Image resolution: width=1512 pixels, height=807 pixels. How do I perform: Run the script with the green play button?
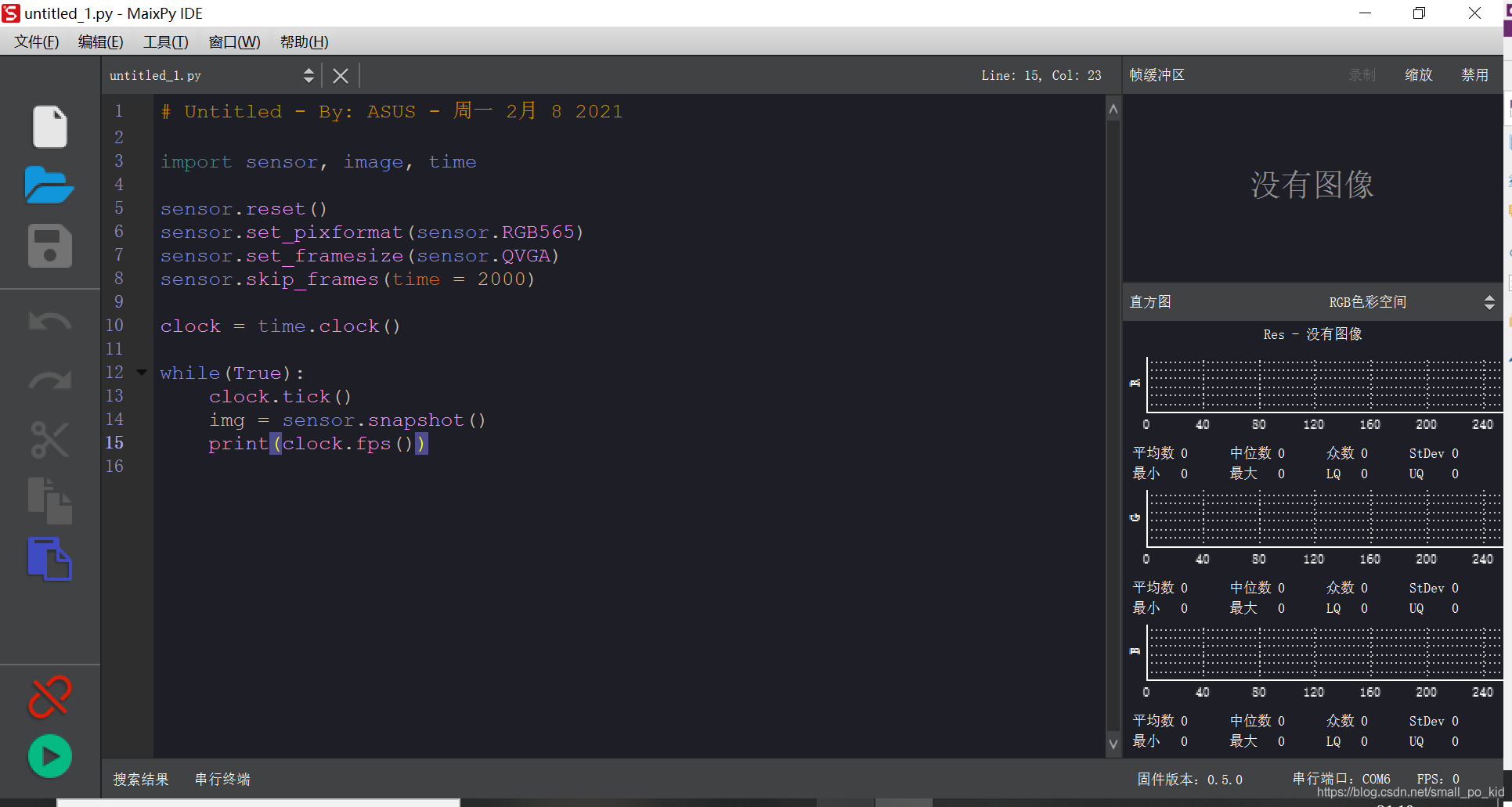tap(49, 756)
